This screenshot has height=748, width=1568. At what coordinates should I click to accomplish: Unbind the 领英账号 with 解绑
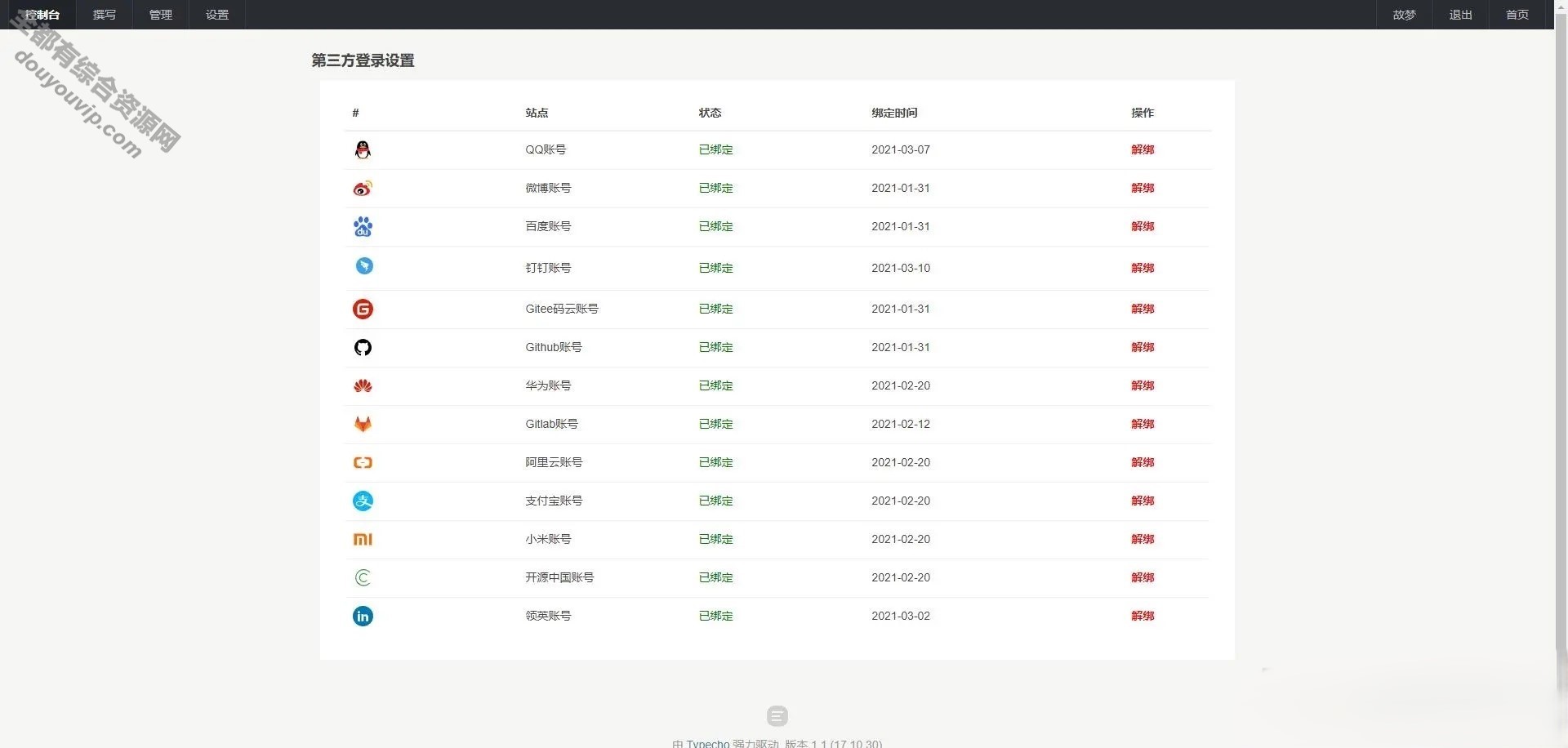click(1143, 616)
